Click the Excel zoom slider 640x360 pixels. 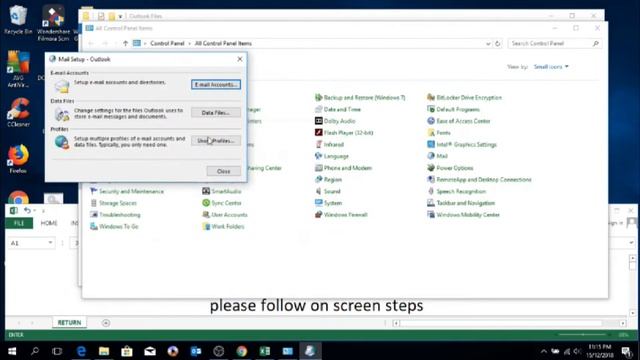(583, 335)
